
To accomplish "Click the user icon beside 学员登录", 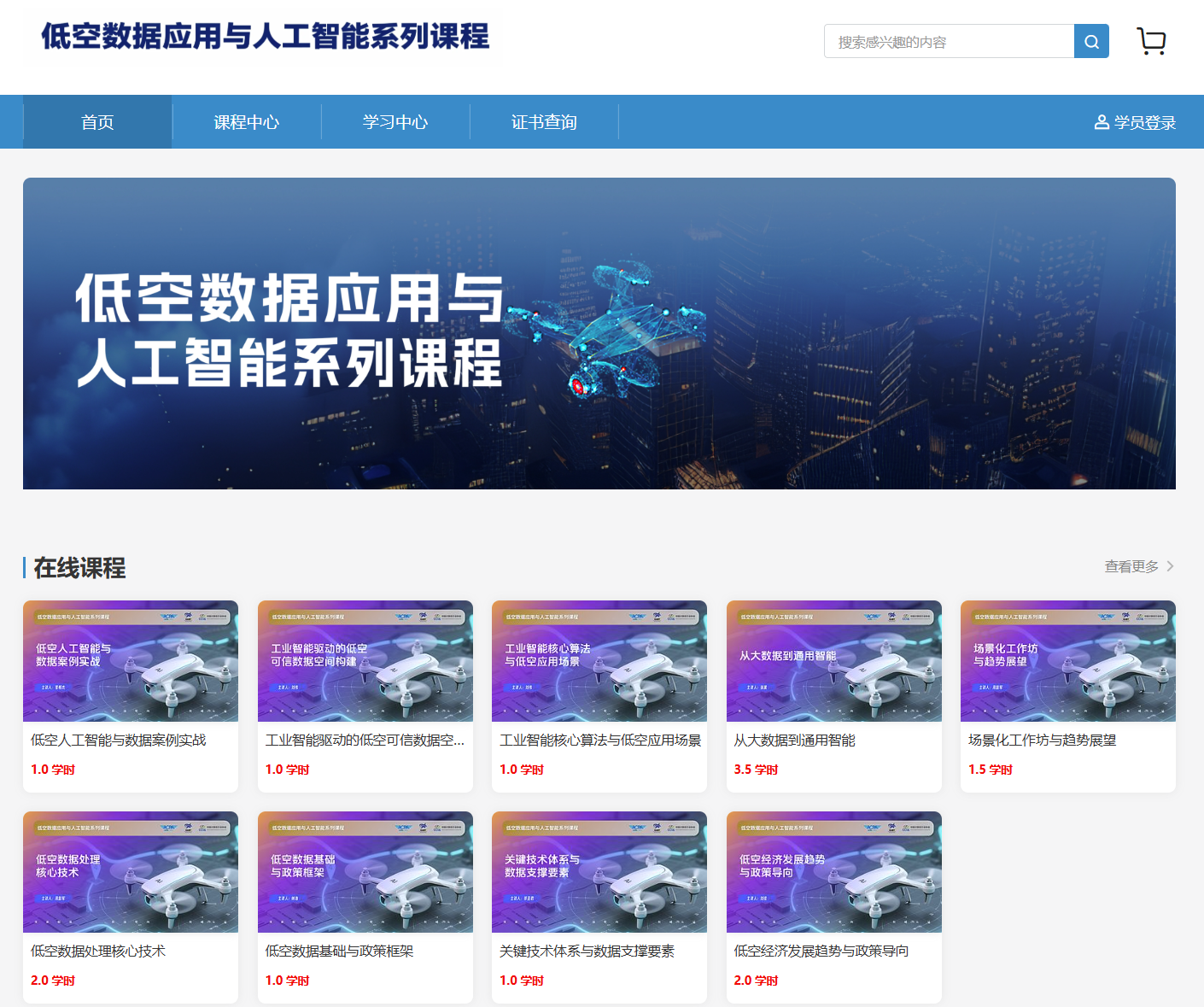I will tap(1102, 122).
